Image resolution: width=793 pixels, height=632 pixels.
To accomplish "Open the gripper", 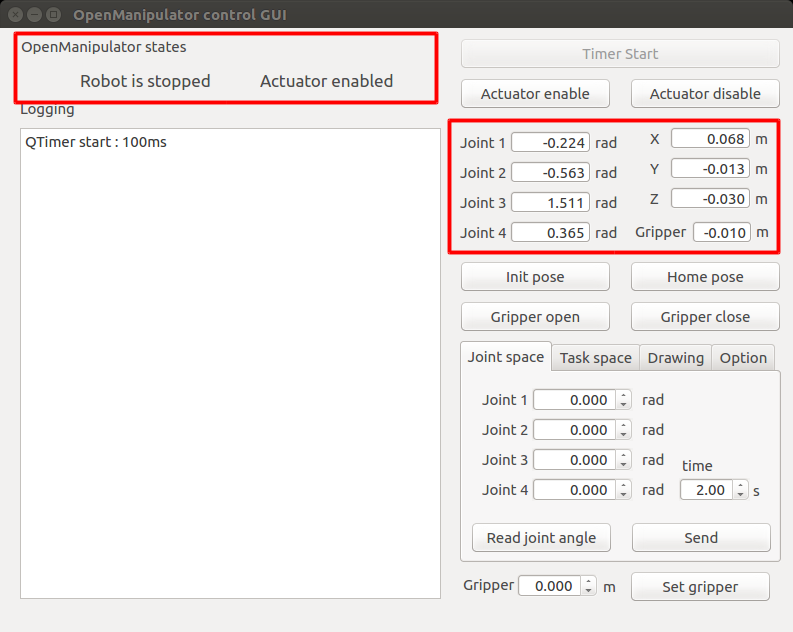I will (x=535, y=317).
